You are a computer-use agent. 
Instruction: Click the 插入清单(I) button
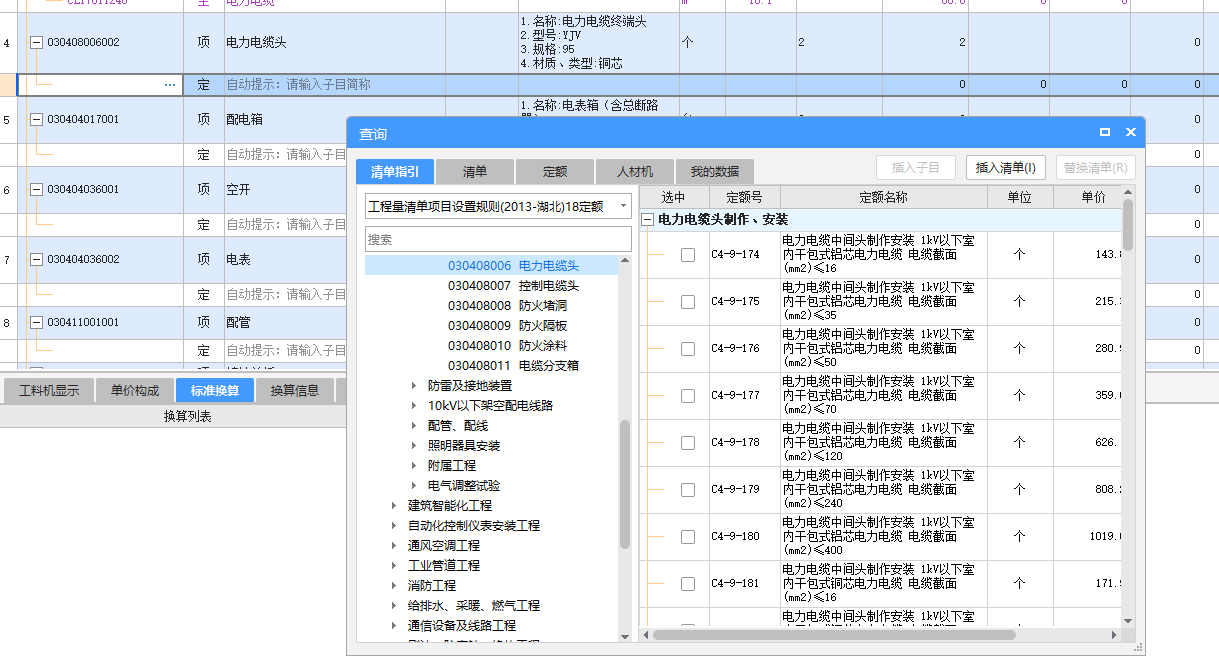[1006, 168]
